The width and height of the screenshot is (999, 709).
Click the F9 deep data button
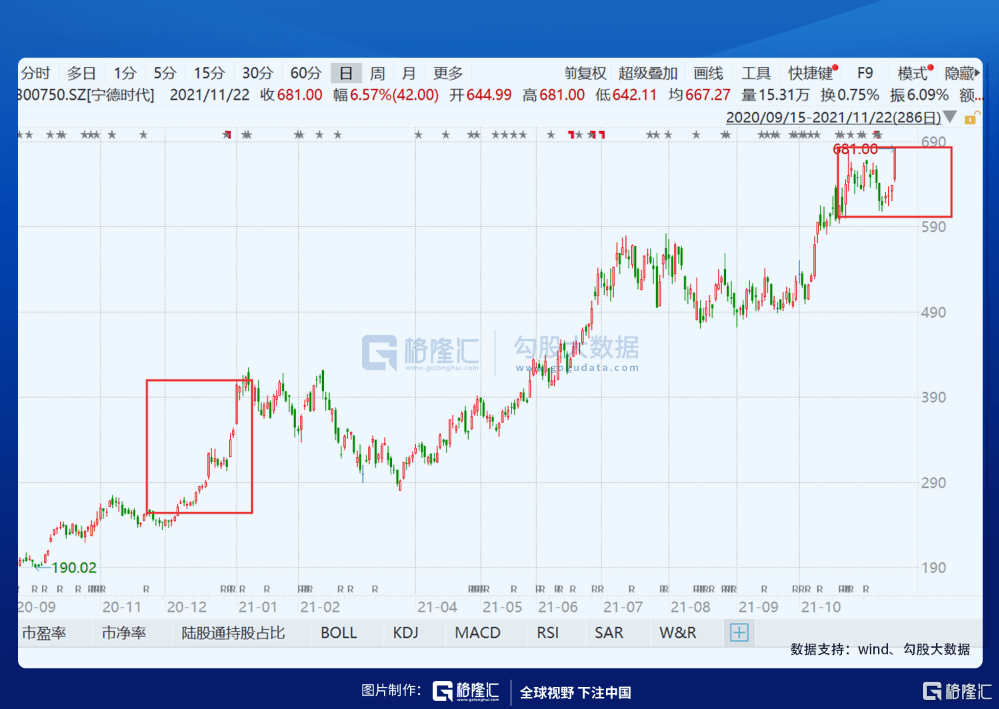(x=865, y=73)
